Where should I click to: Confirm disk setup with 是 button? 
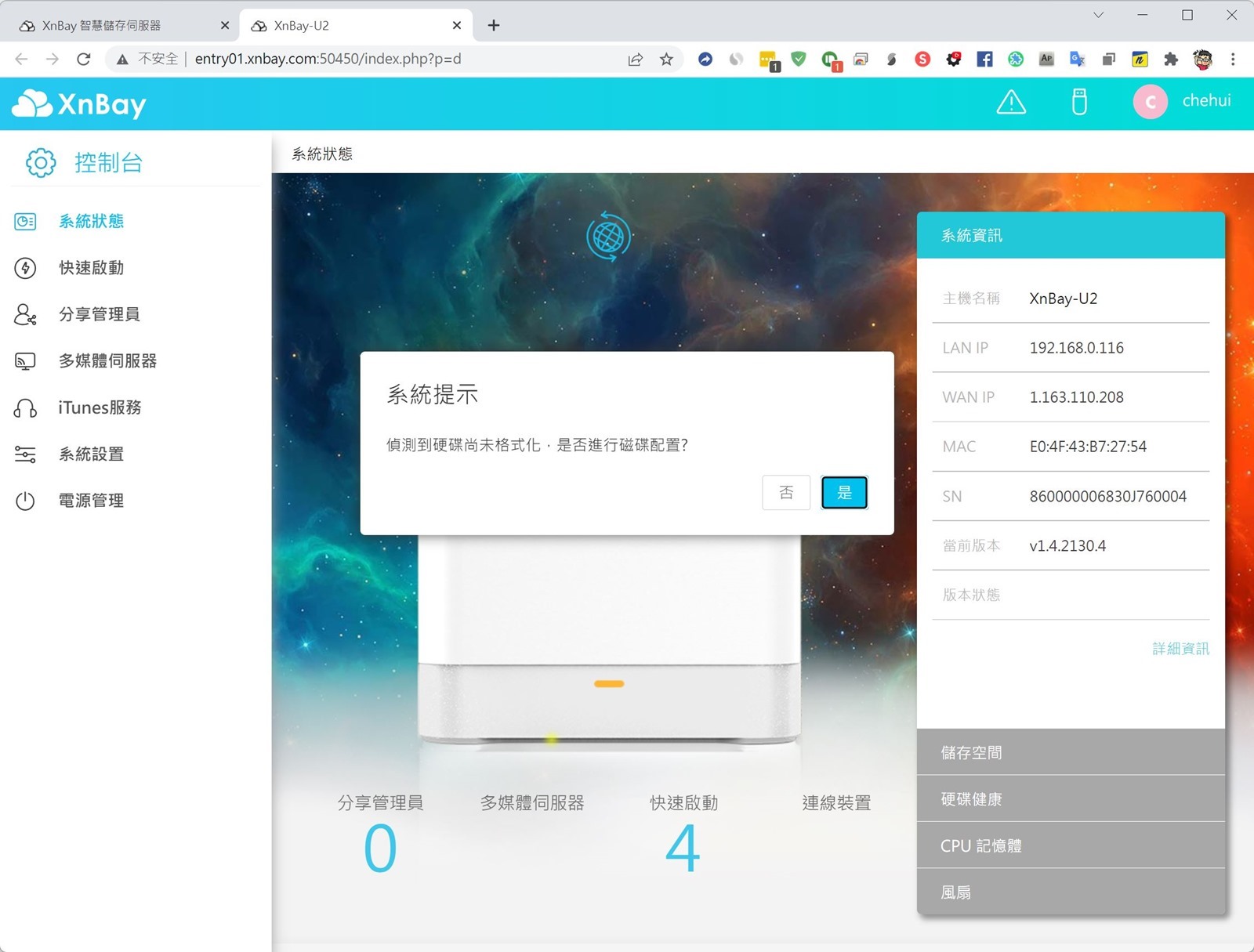coord(844,493)
